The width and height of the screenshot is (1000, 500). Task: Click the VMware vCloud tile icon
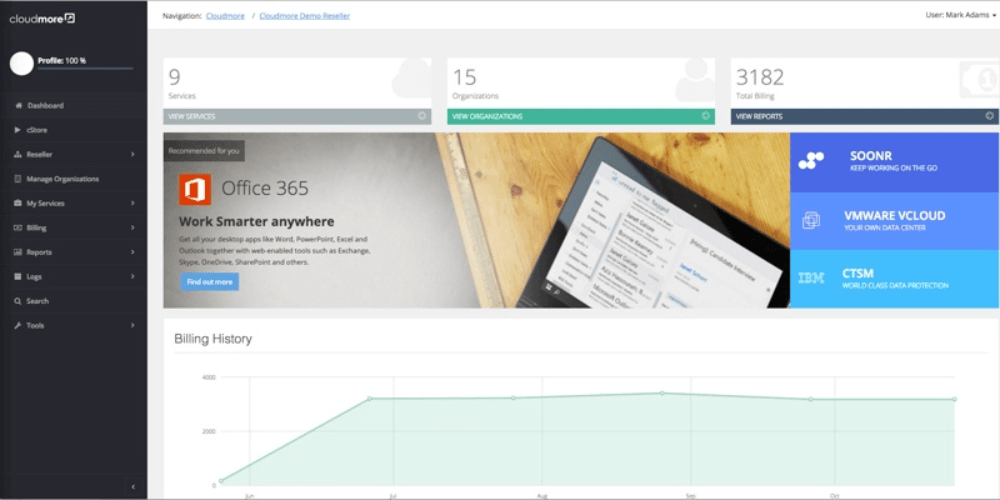(811, 220)
